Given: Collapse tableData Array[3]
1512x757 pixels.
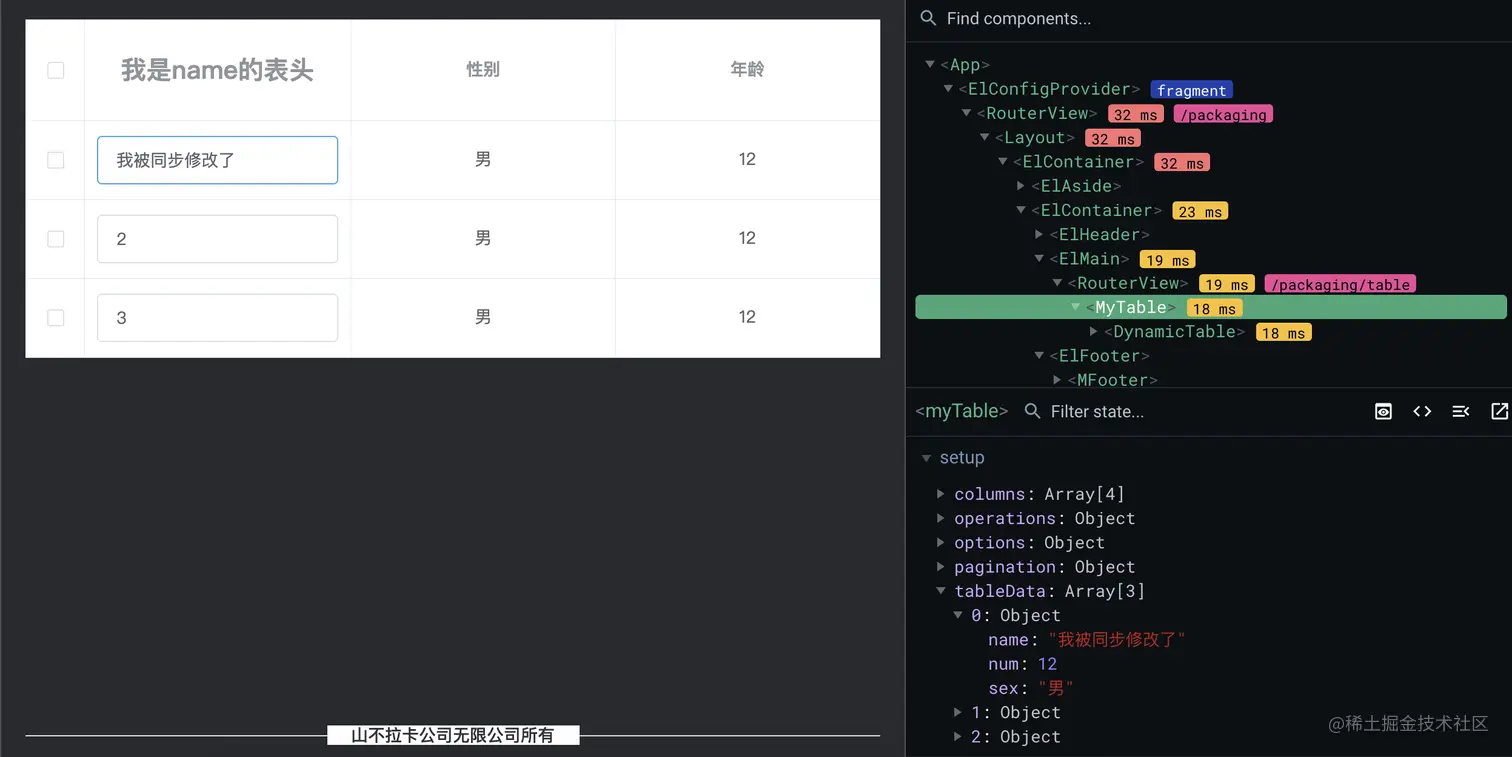Looking at the screenshot, I should (941, 591).
